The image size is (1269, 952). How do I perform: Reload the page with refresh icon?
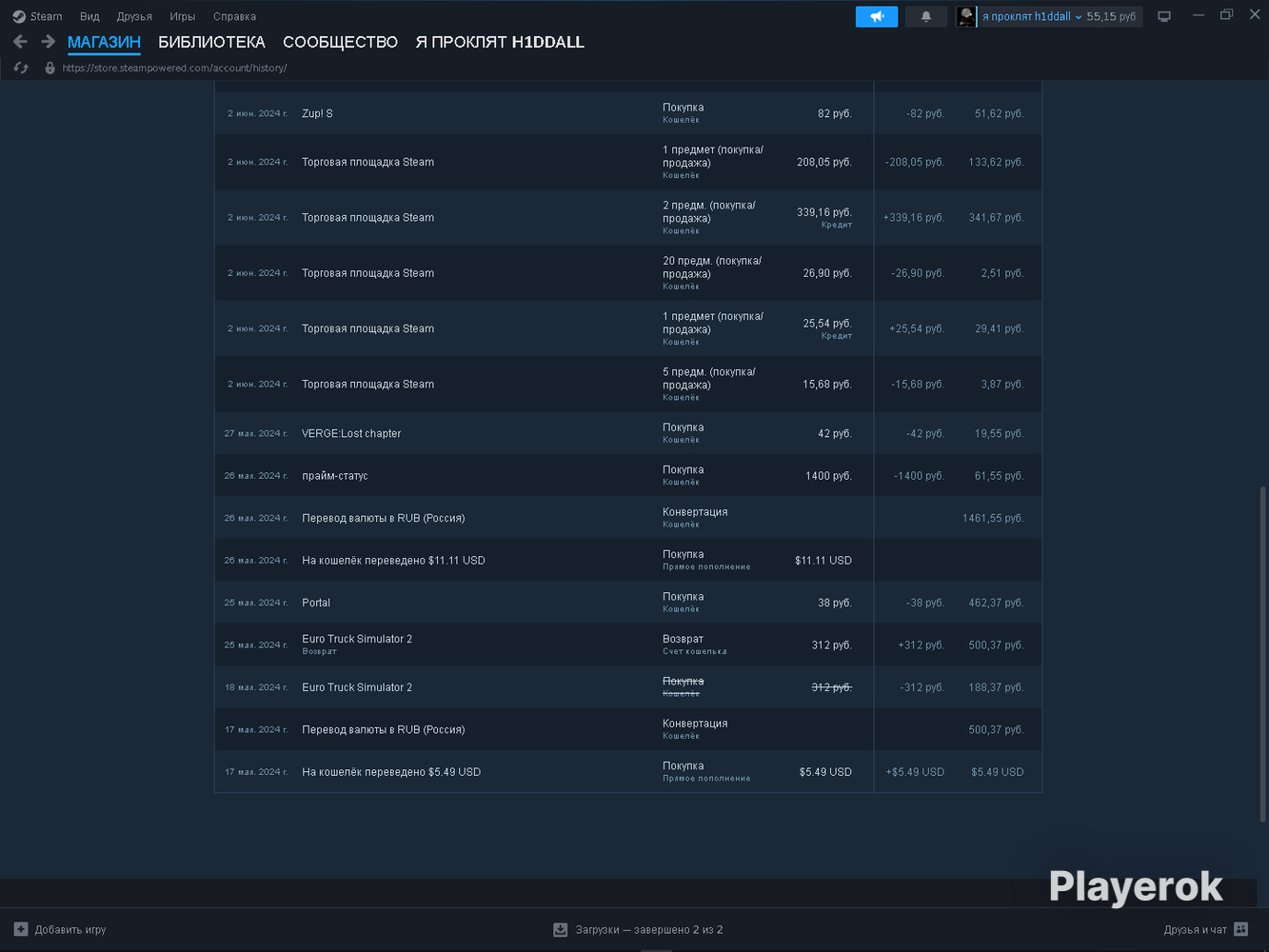21,68
